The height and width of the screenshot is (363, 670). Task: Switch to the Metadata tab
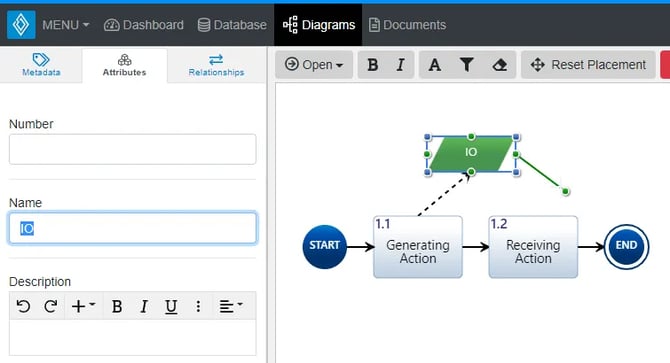[41, 65]
